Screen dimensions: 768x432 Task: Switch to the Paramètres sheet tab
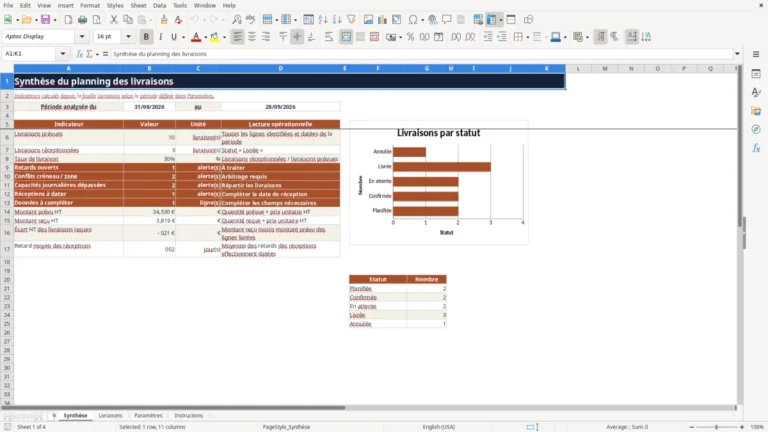coord(148,415)
